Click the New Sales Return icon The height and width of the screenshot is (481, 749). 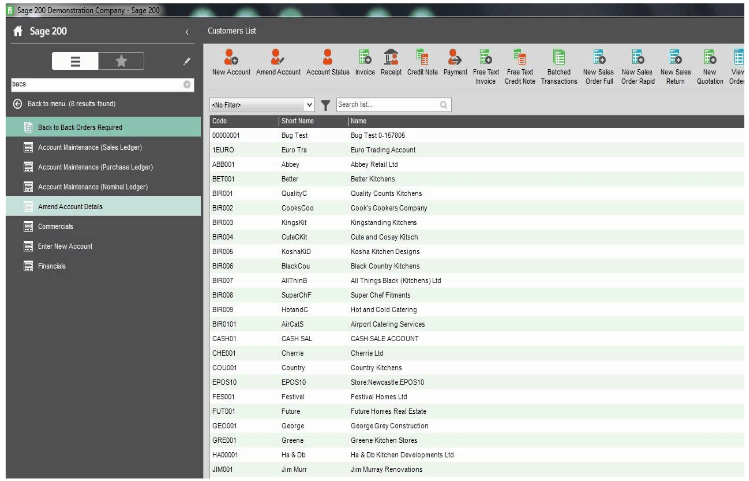(x=675, y=67)
